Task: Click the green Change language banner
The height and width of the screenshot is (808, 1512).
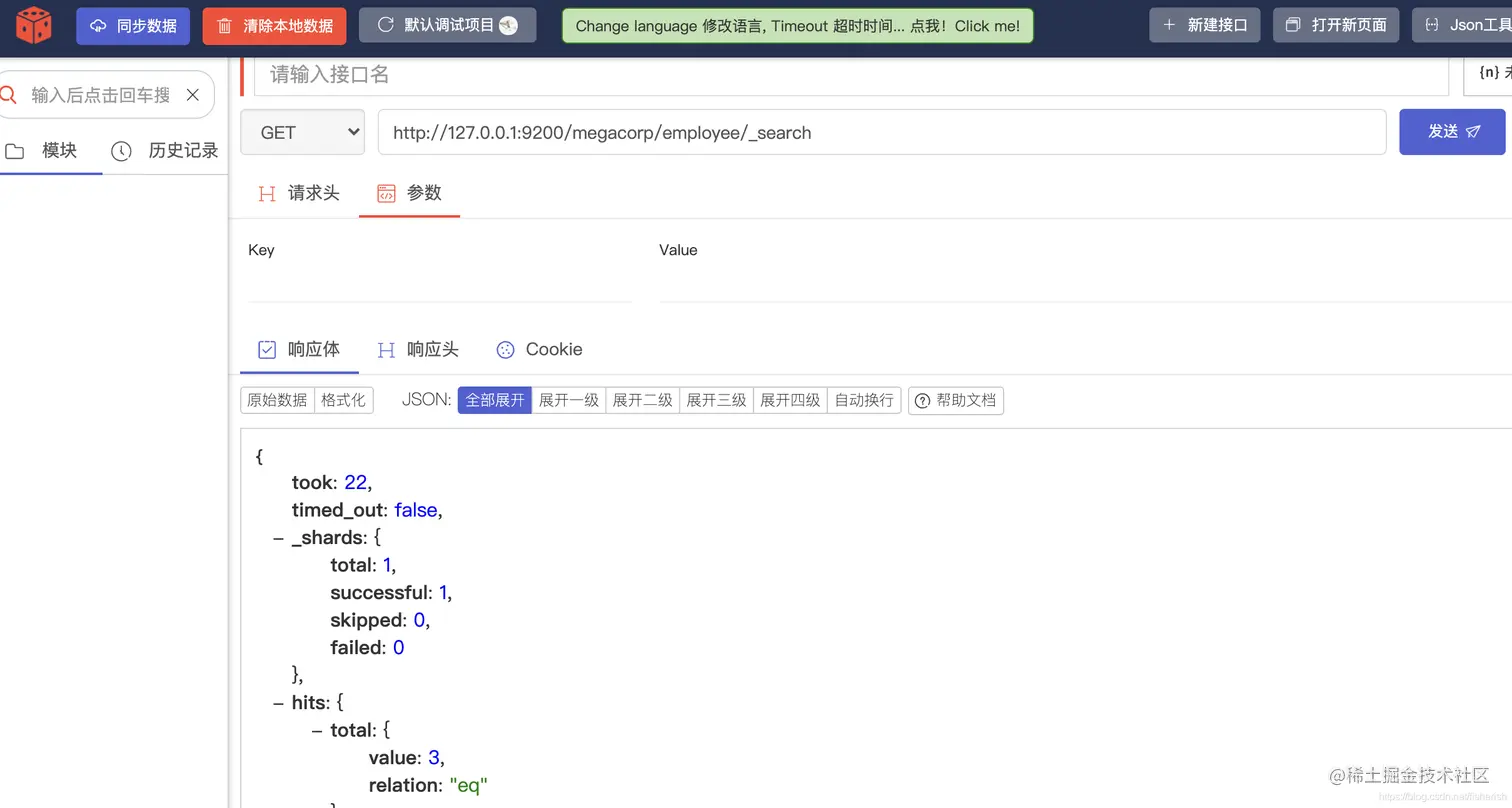Action: tap(798, 26)
